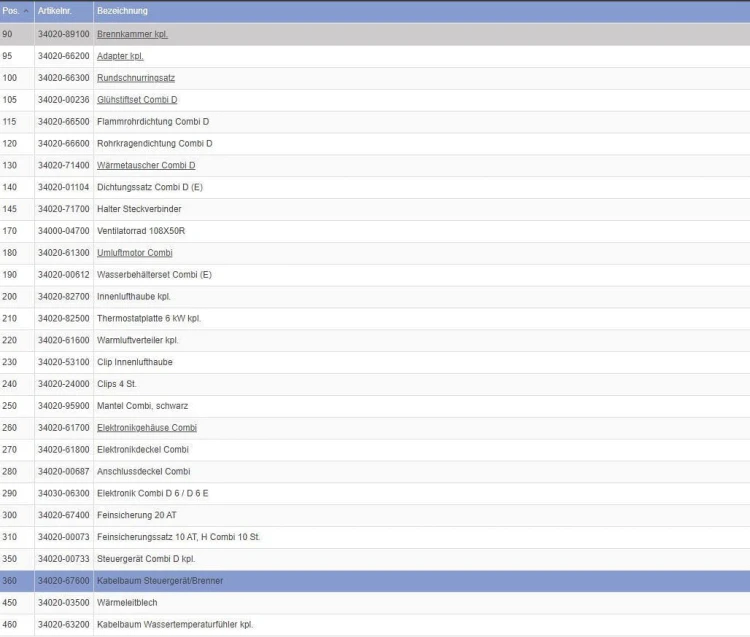Click article number 34020-66500
The height and width of the screenshot is (637, 750).
64,122
